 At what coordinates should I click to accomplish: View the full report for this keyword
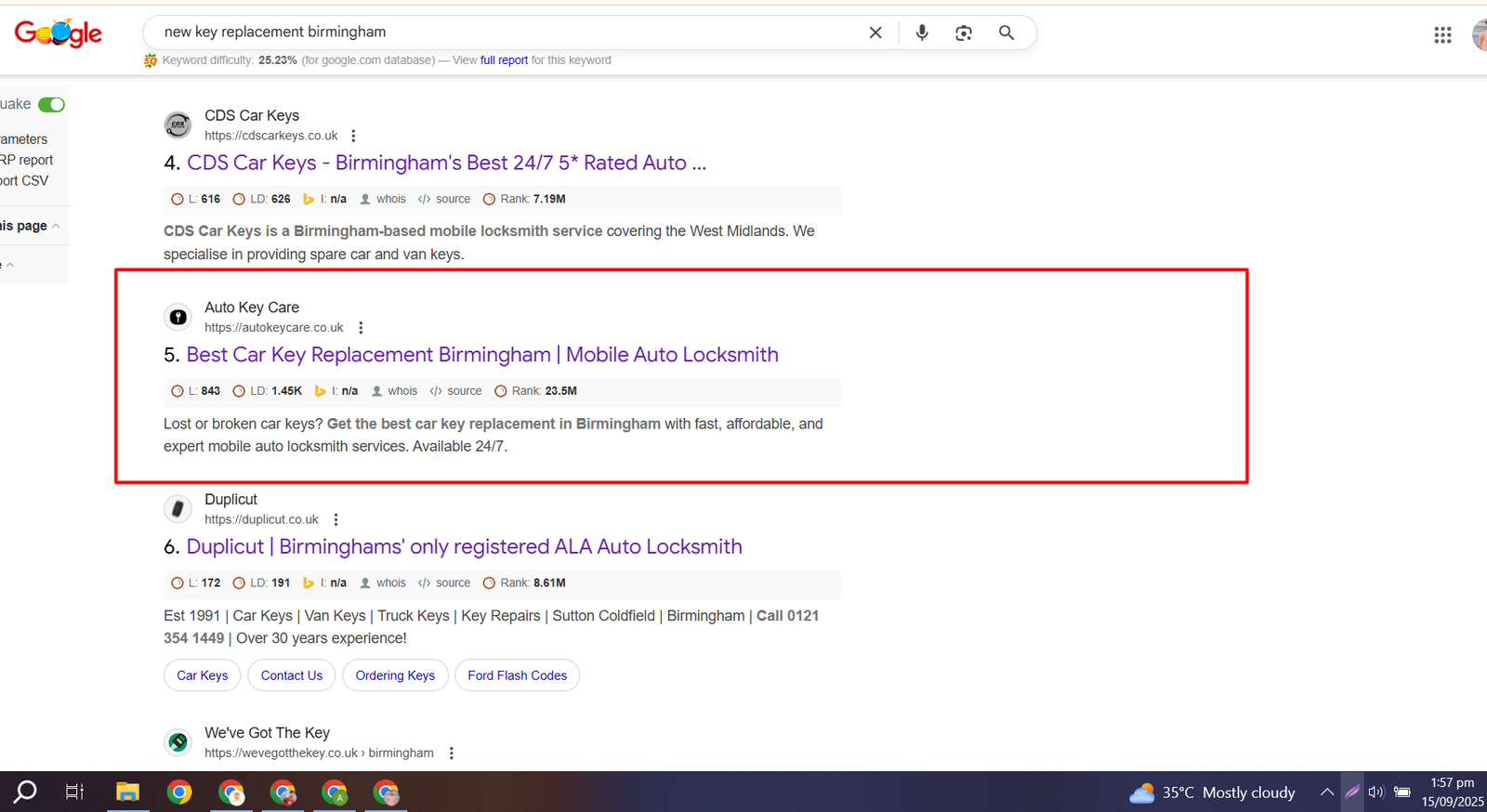[504, 60]
